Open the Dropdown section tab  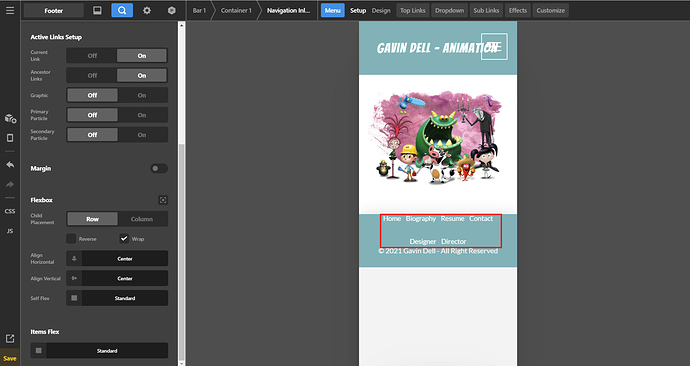point(449,11)
